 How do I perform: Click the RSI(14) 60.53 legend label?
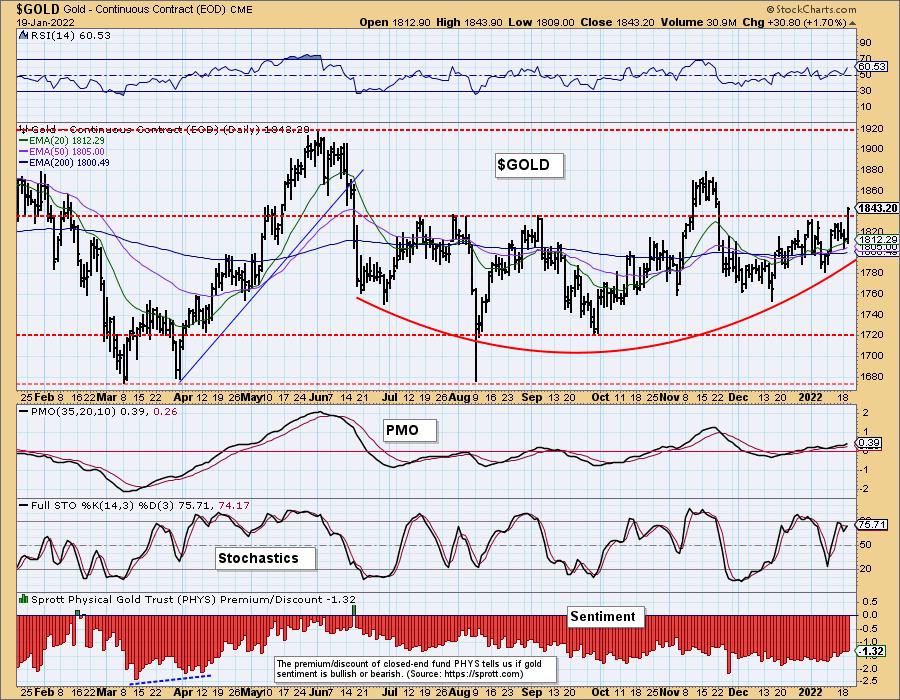[x=70, y=35]
